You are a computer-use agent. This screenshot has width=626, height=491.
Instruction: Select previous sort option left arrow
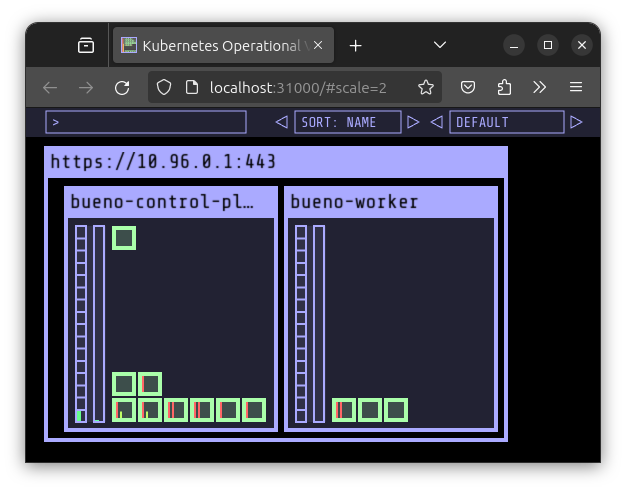click(282, 122)
